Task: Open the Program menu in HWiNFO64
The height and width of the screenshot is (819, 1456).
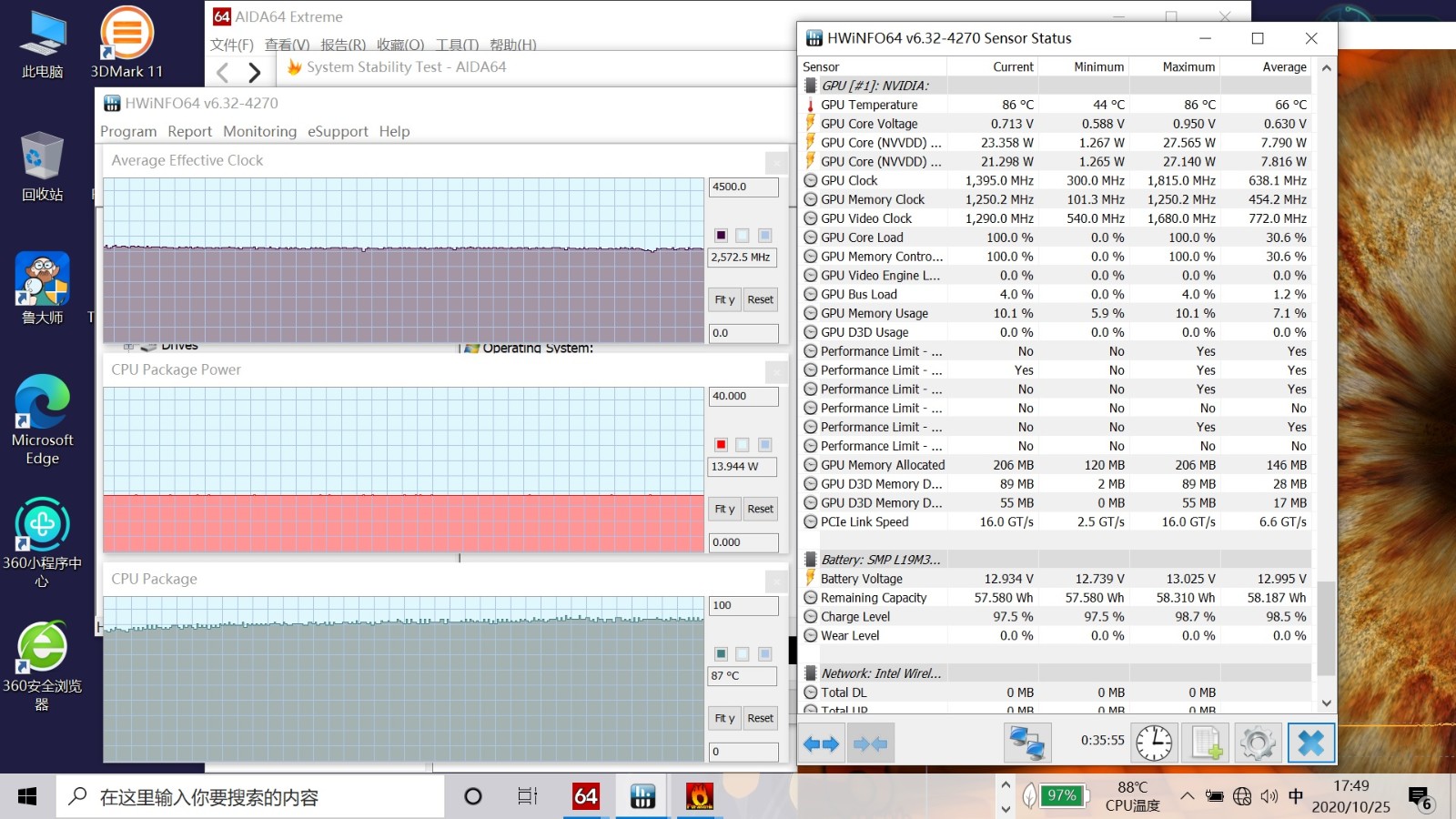Action: tap(128, 131)
